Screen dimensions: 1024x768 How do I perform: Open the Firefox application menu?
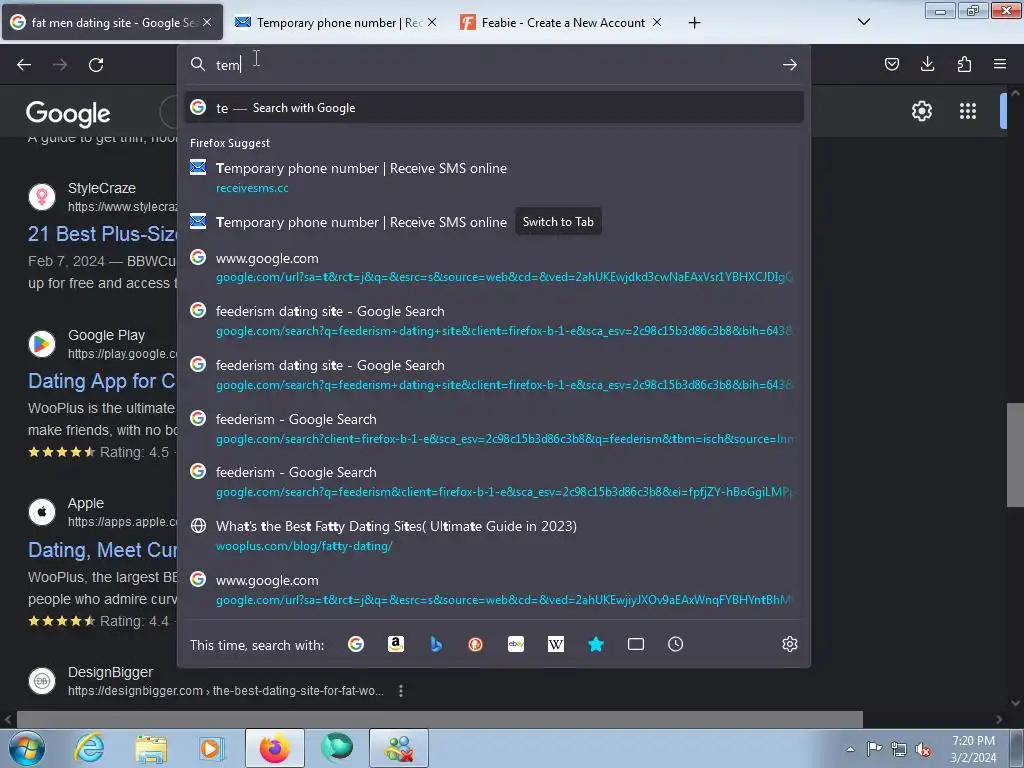pos(1000,64)
